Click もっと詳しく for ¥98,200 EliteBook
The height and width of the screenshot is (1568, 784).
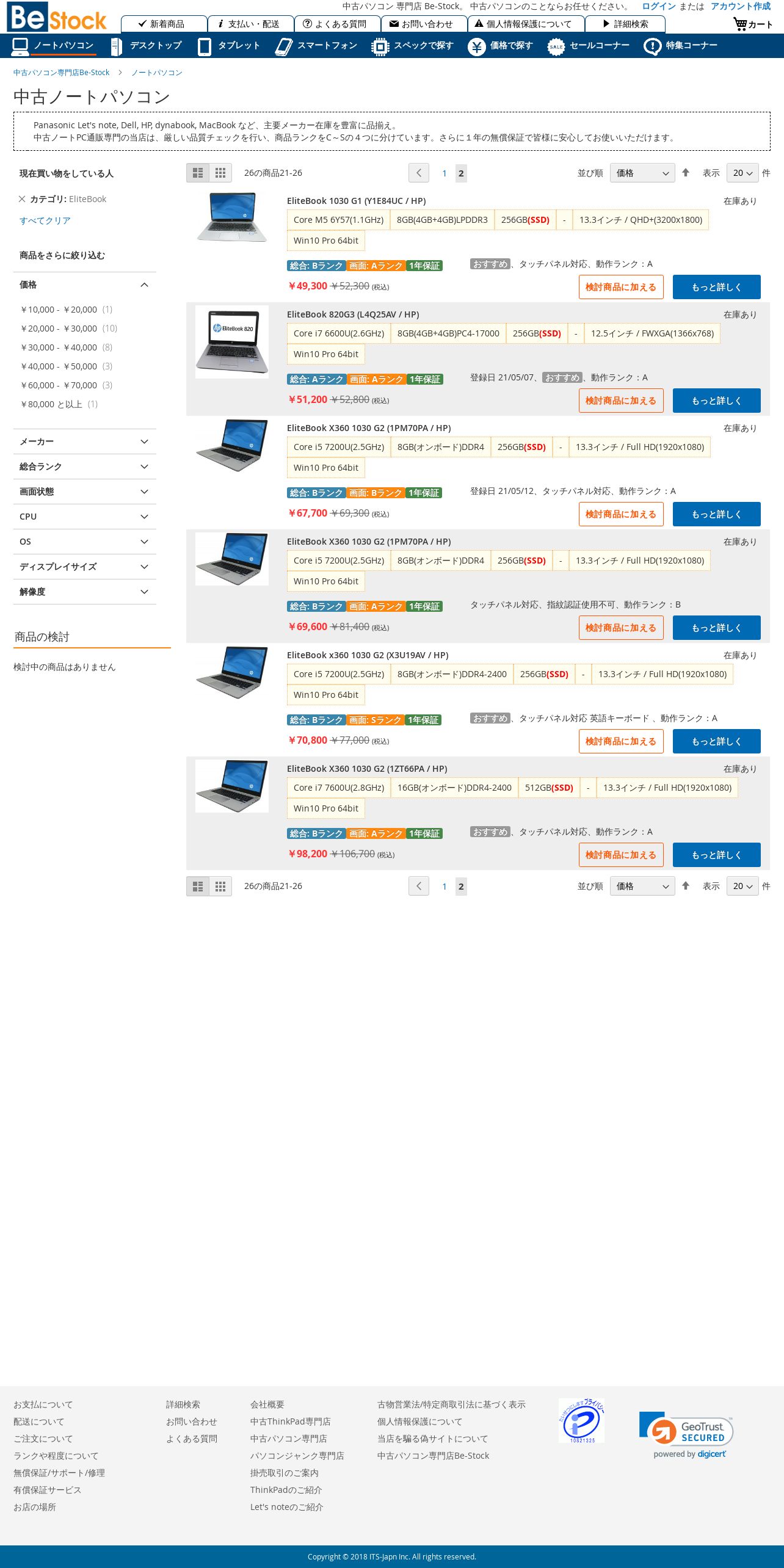717,855
